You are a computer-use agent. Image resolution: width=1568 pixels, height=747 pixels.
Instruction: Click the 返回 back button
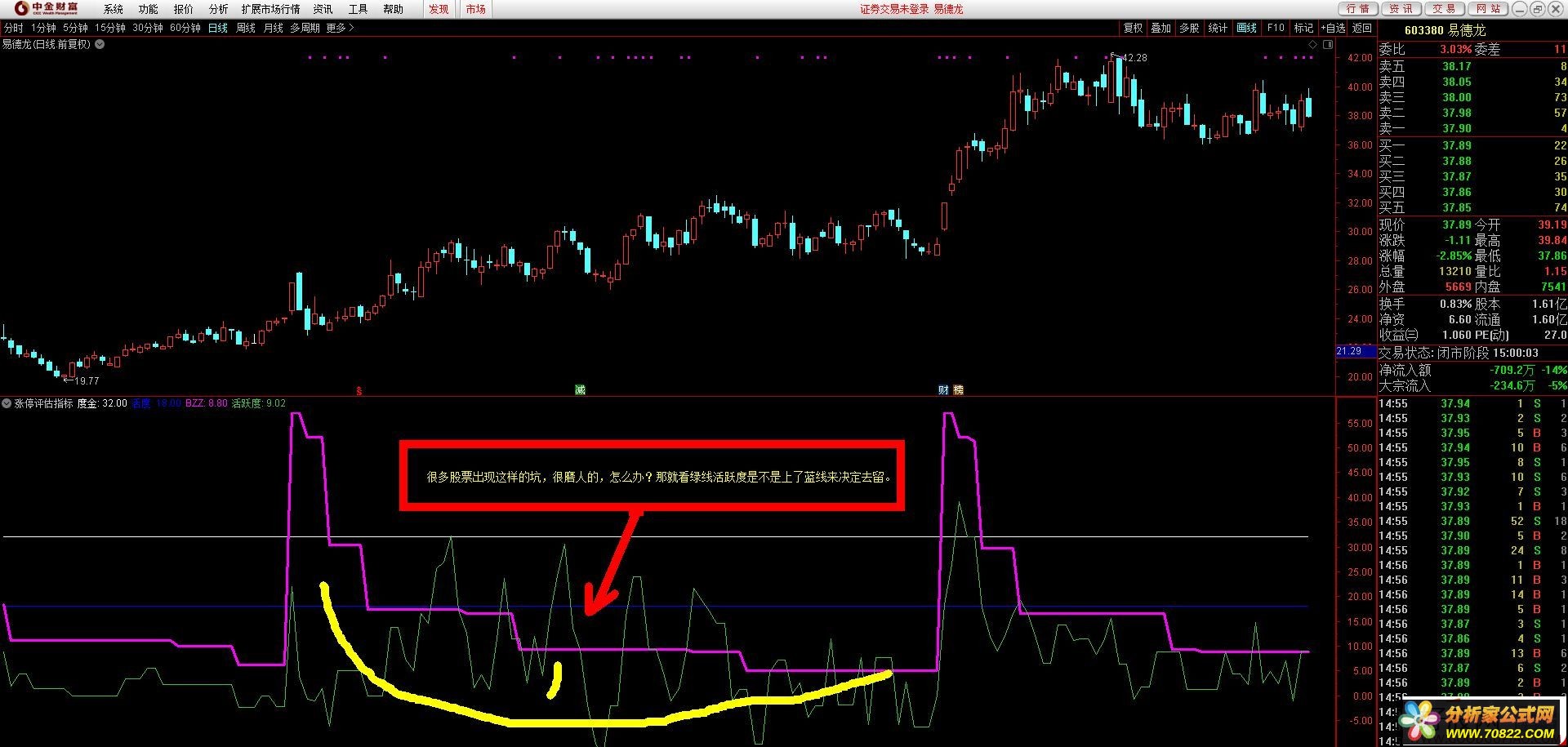click(1362, 28)
